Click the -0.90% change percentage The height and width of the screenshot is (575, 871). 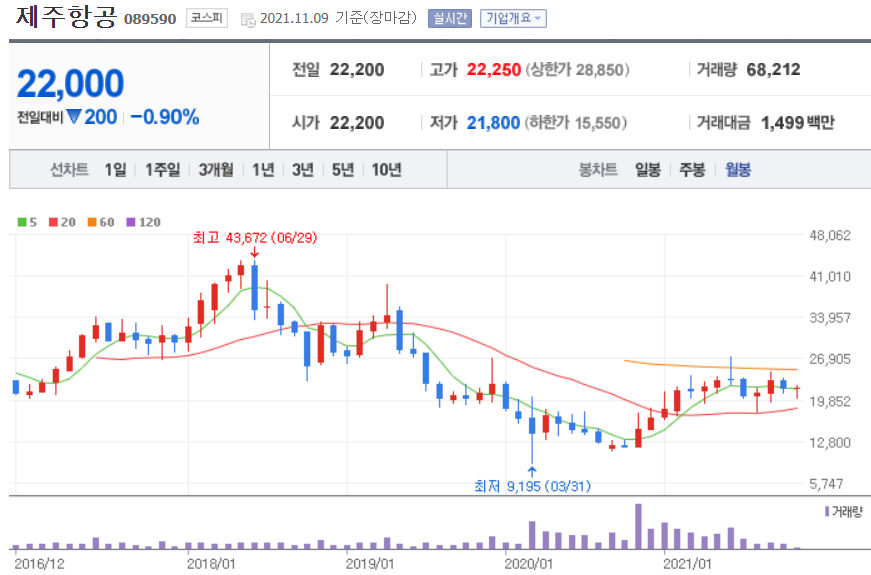[165, 117]
